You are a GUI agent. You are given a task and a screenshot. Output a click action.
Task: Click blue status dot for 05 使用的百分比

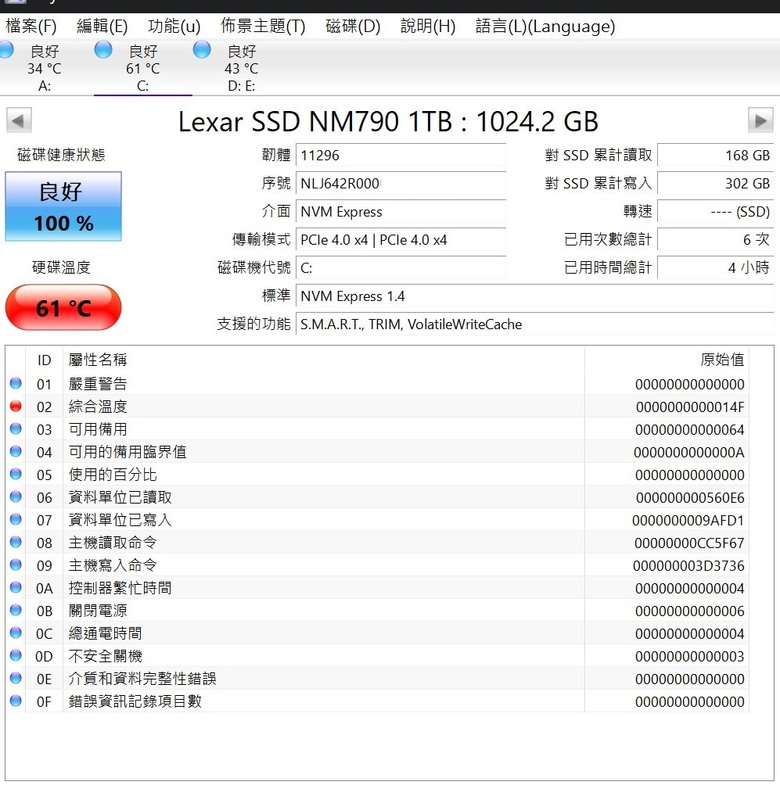coord(16,474)
